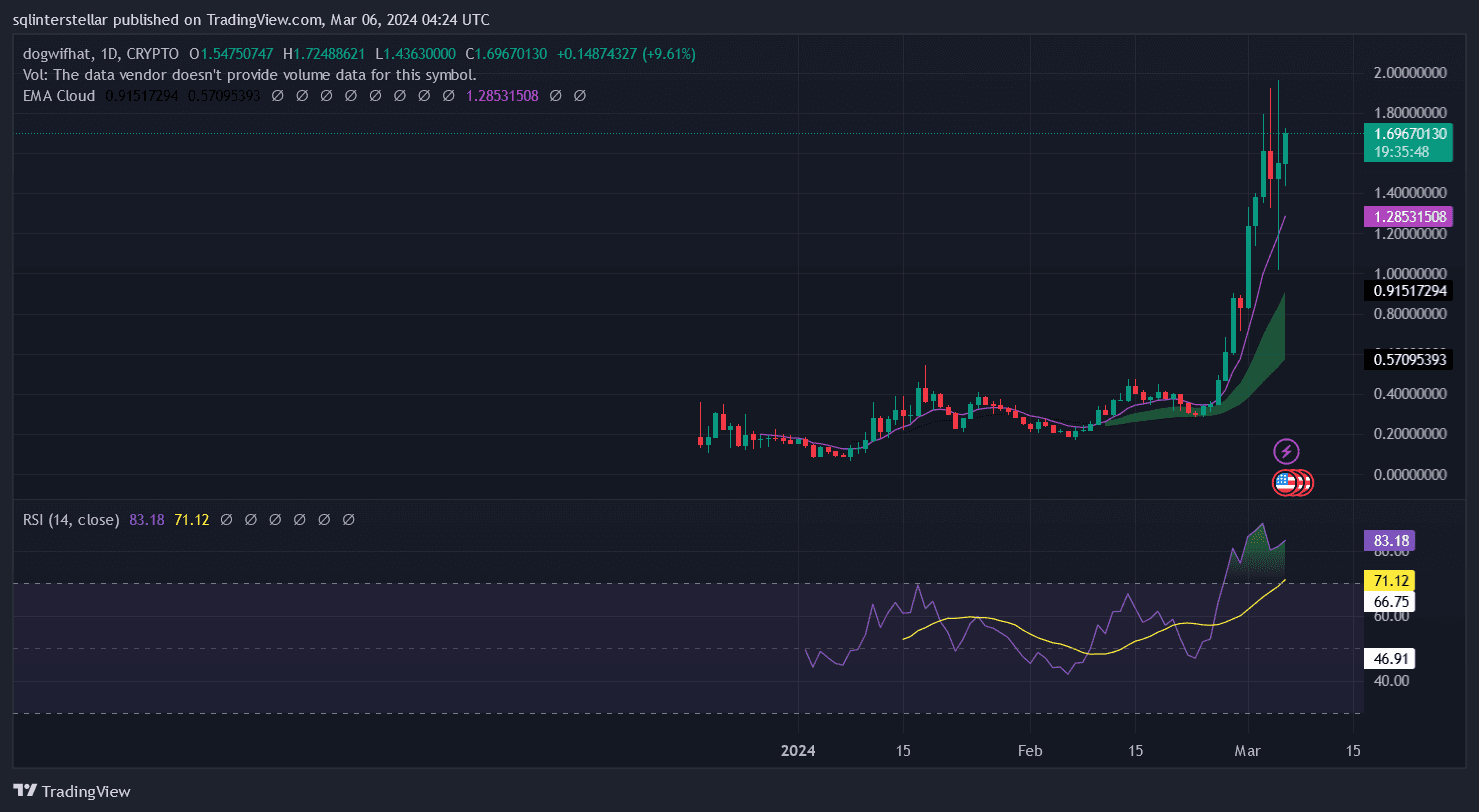This screenshot has height=812, width=1479.
Task: Click the 2024 label on time axis
Action: [798, 750]
